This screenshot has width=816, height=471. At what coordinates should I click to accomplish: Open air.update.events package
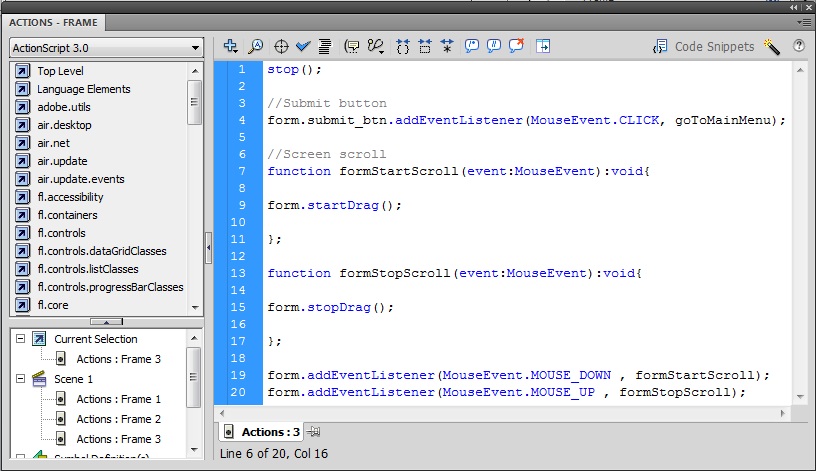81,179
